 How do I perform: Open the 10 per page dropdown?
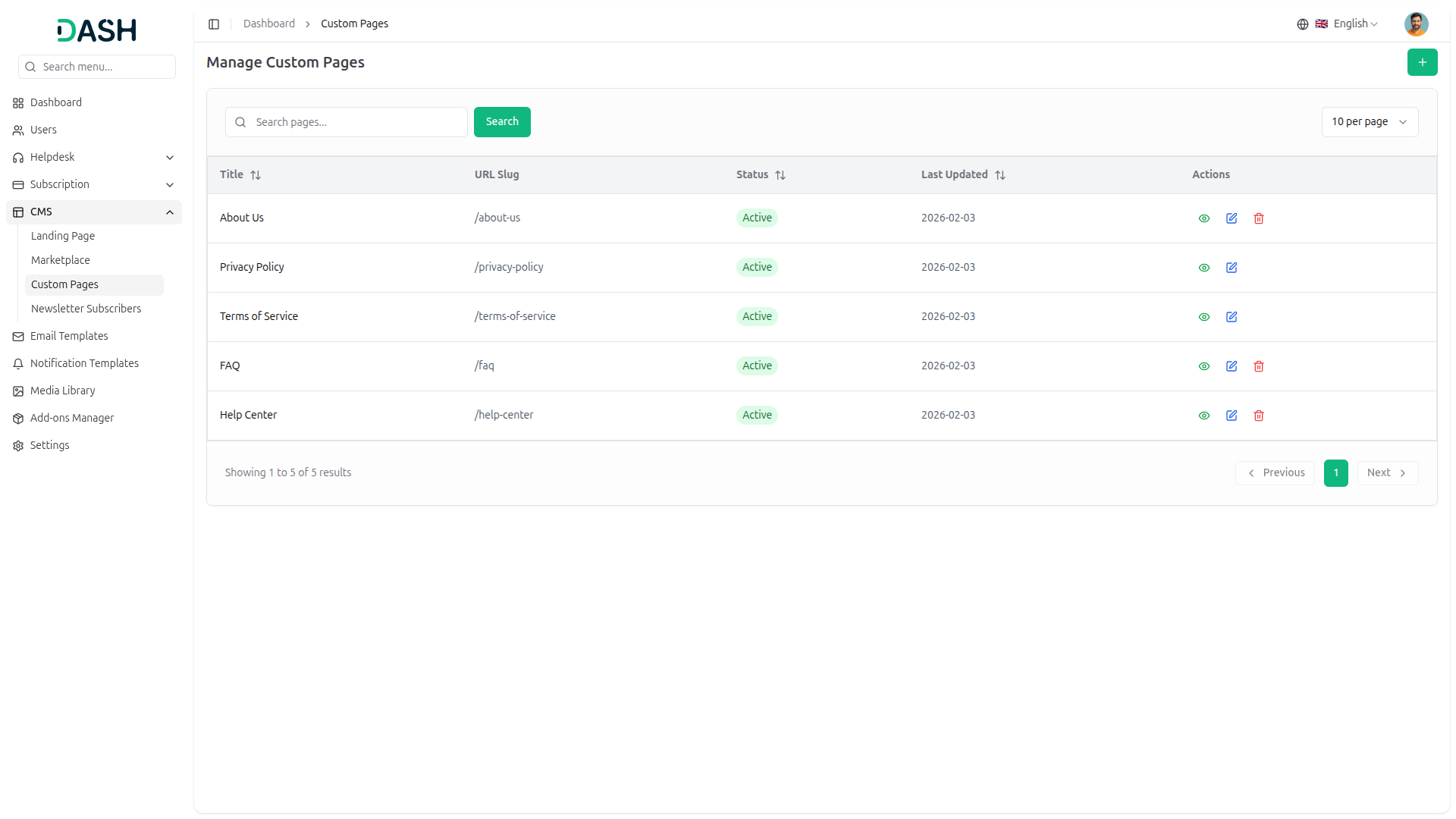click(1369, 122)
